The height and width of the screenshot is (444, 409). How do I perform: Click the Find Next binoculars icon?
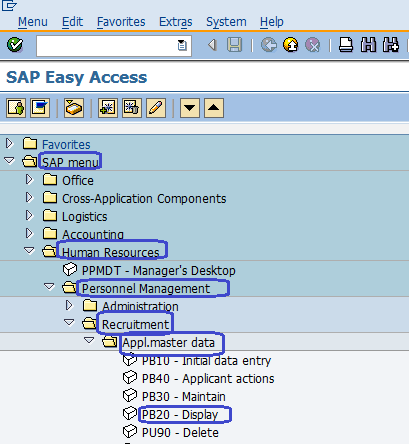(x=391, y=45)
